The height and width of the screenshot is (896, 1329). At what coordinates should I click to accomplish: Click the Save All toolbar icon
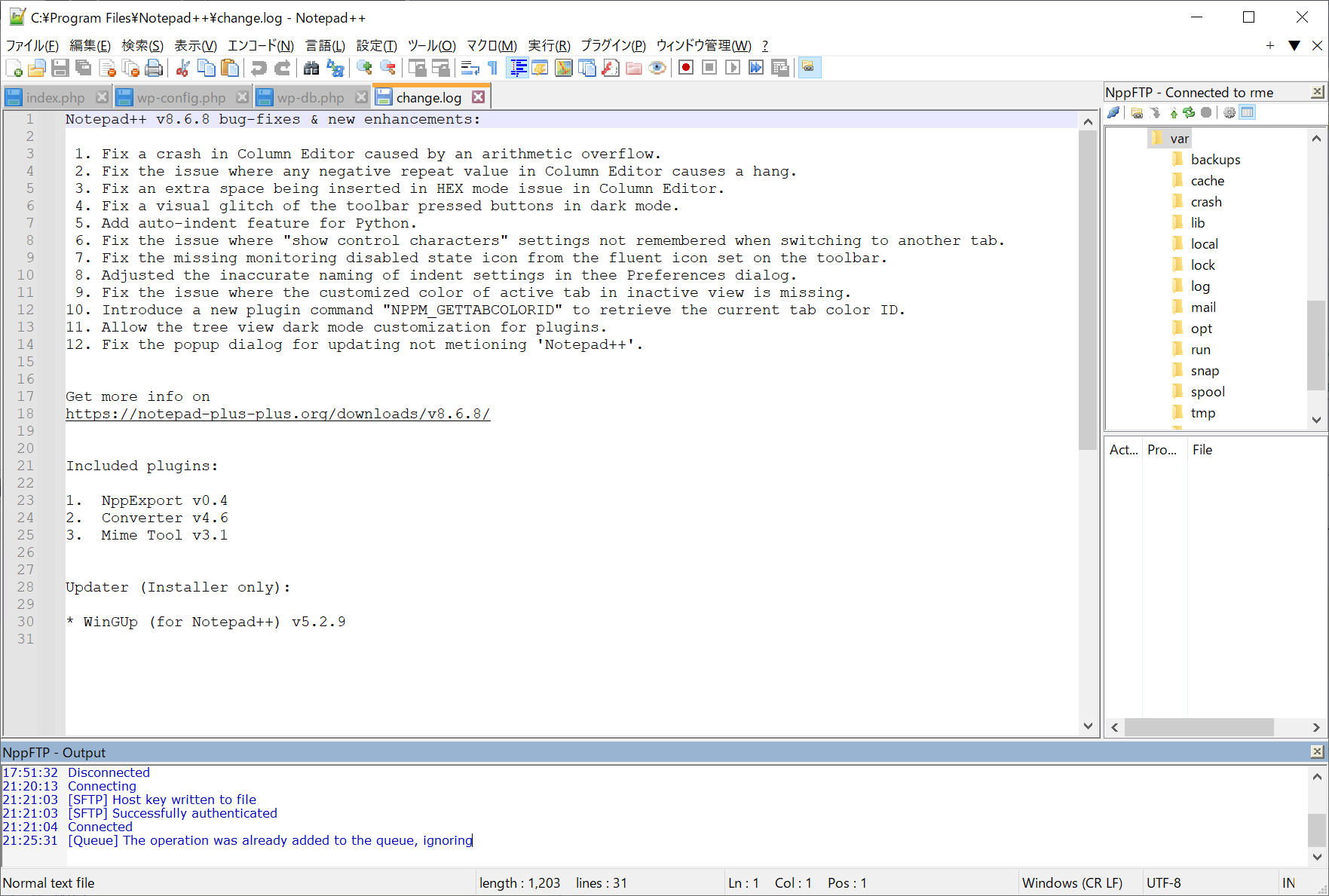84,68
